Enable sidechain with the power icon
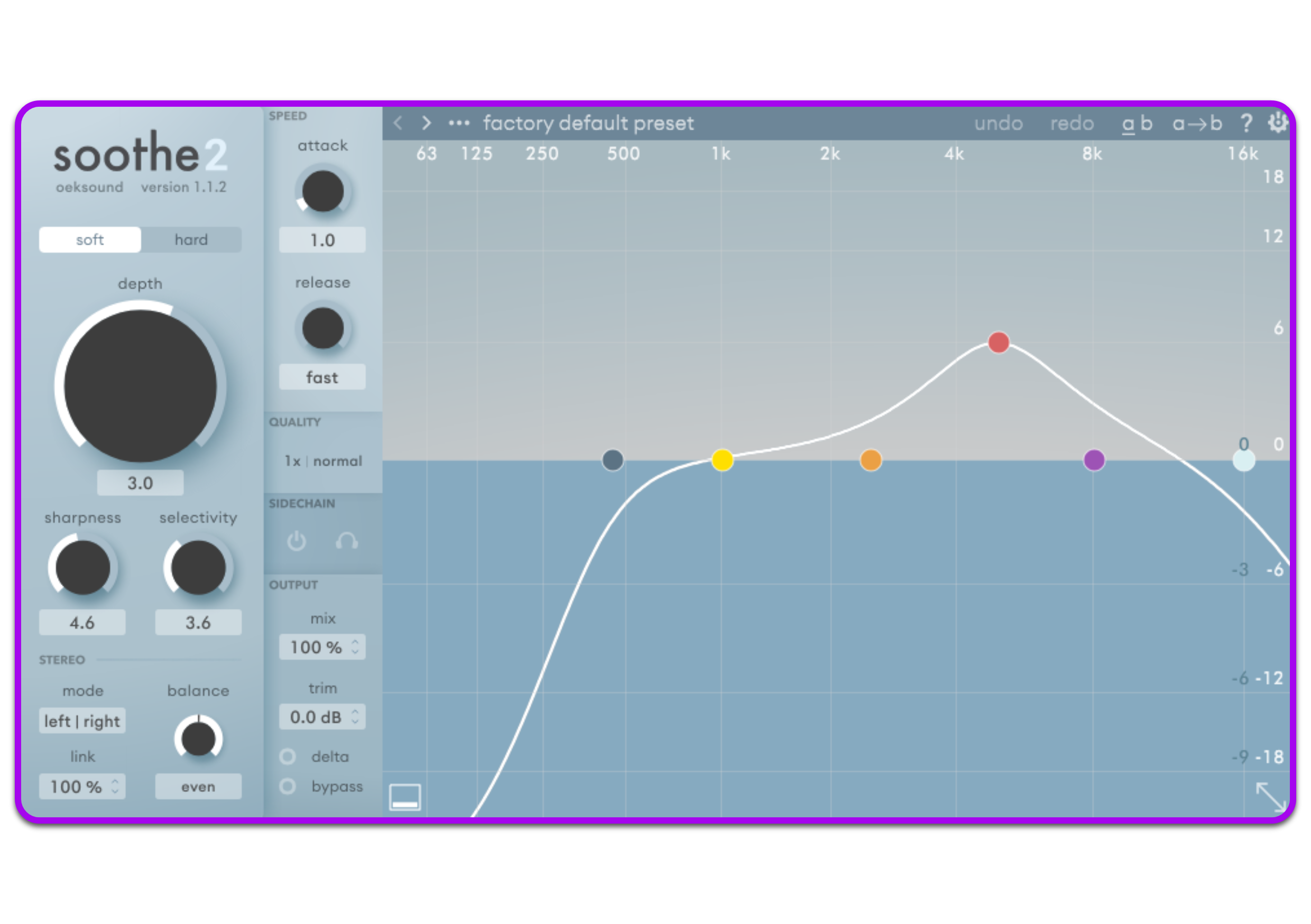Image resolution: width=1311 pixels, height=924 pixels. tap(298, 542)
